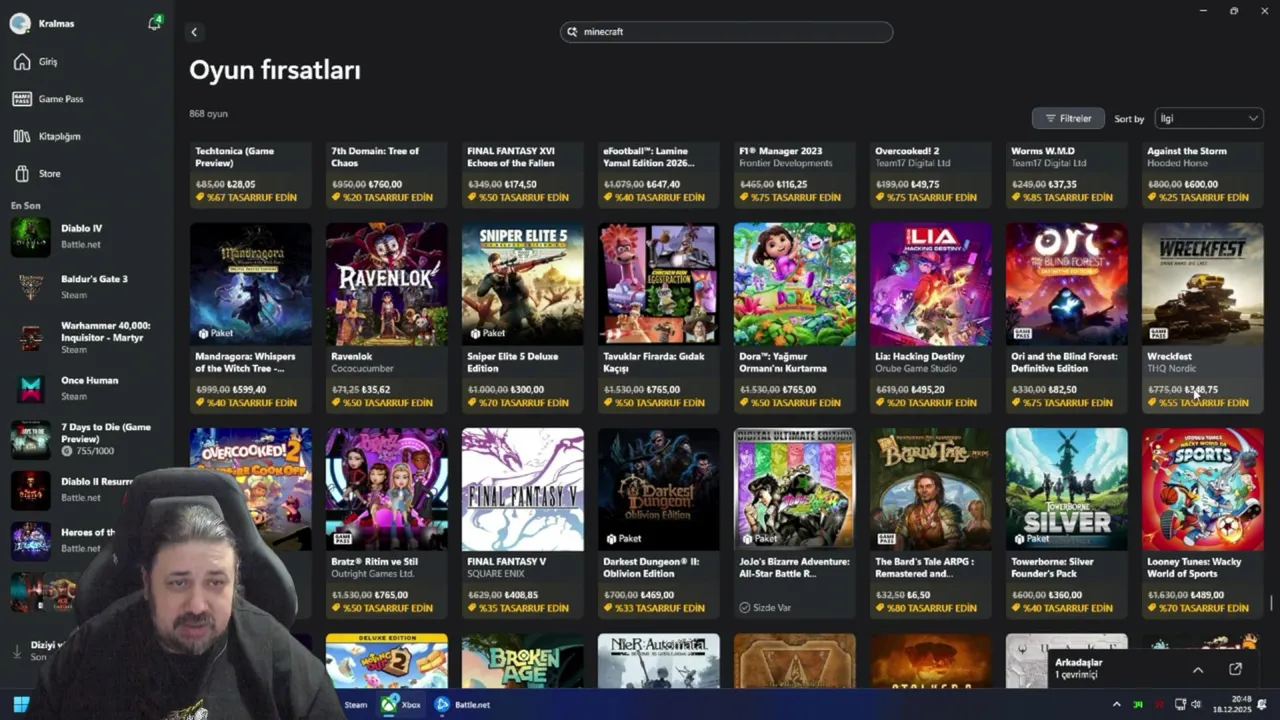The width and height of the screenshot is (1280, 720).
Task: Open Overcooked! 2 Team17 listing
Action: pyautogui.click(x=930, y=175)
